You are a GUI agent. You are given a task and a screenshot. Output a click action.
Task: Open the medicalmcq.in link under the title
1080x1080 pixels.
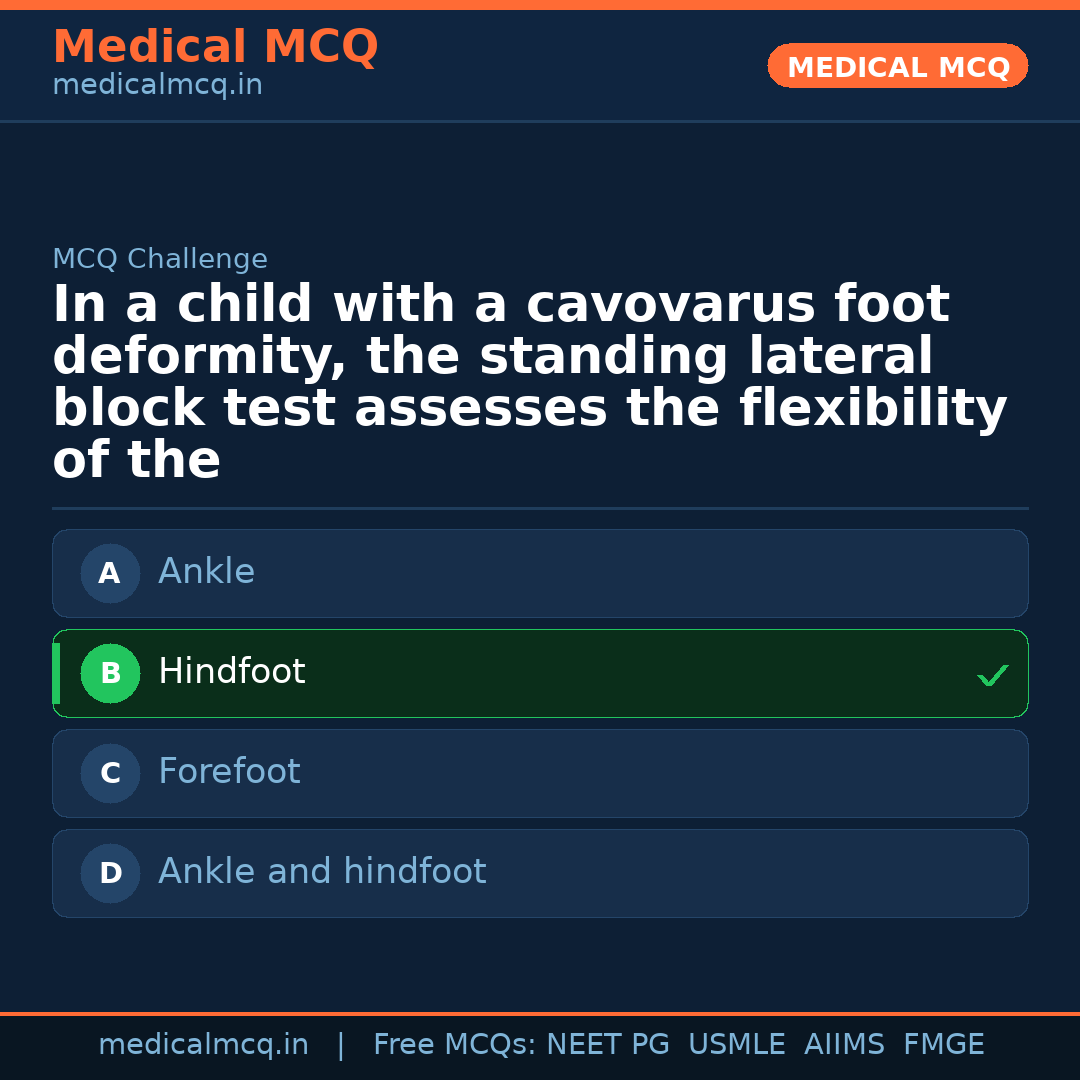(157, 86)
